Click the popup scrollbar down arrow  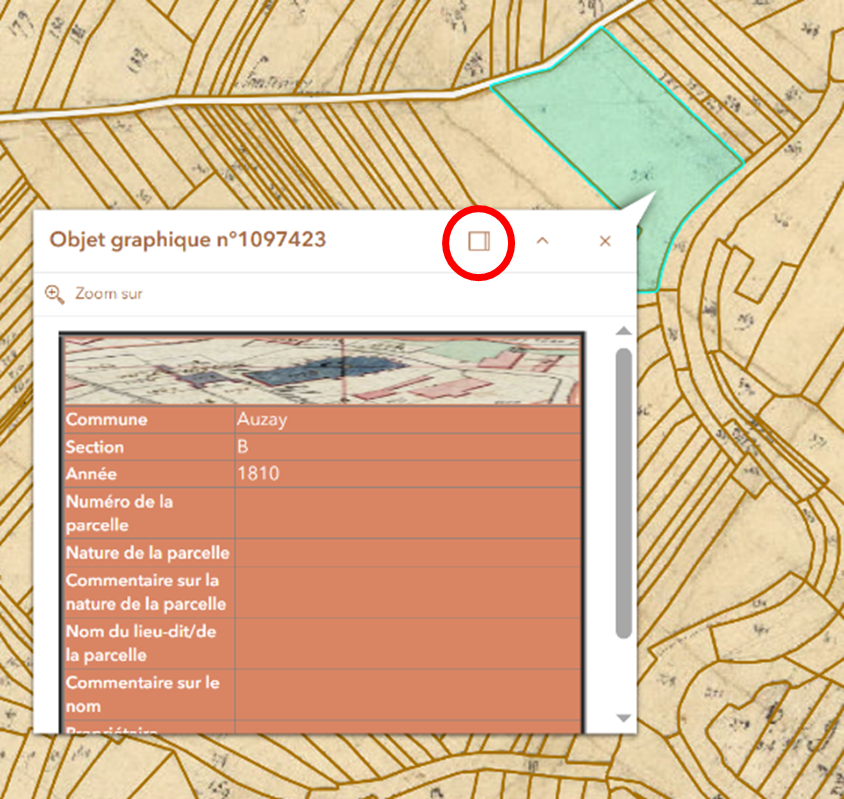pos(624,718)
